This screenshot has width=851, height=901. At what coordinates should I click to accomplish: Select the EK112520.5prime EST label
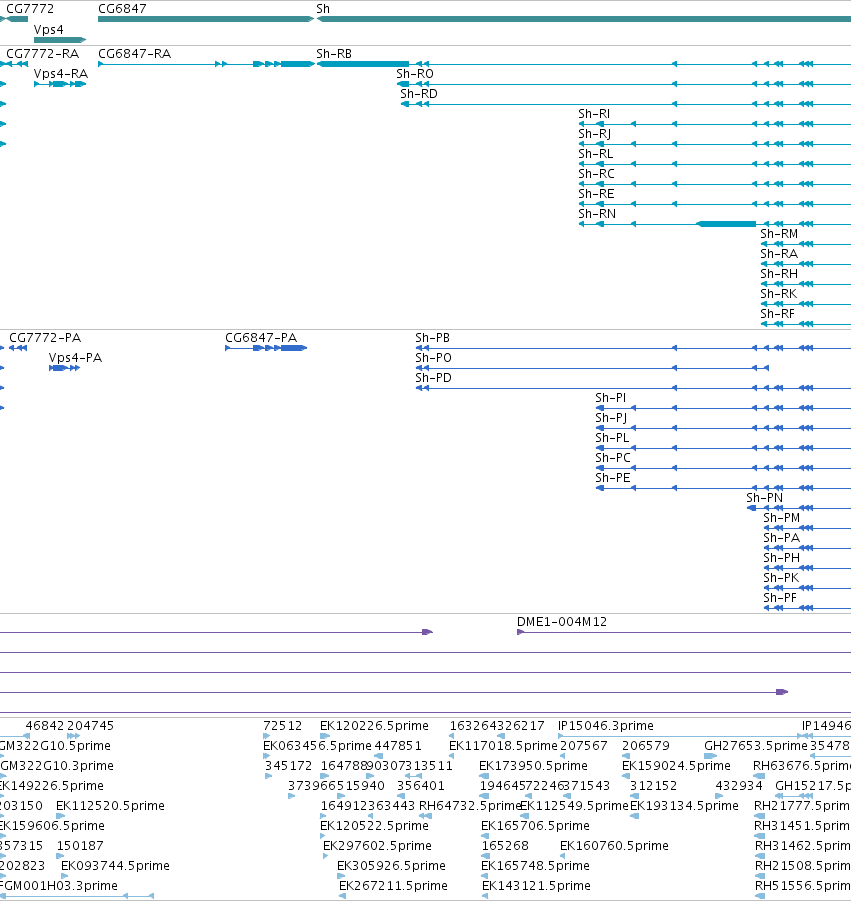110,806
